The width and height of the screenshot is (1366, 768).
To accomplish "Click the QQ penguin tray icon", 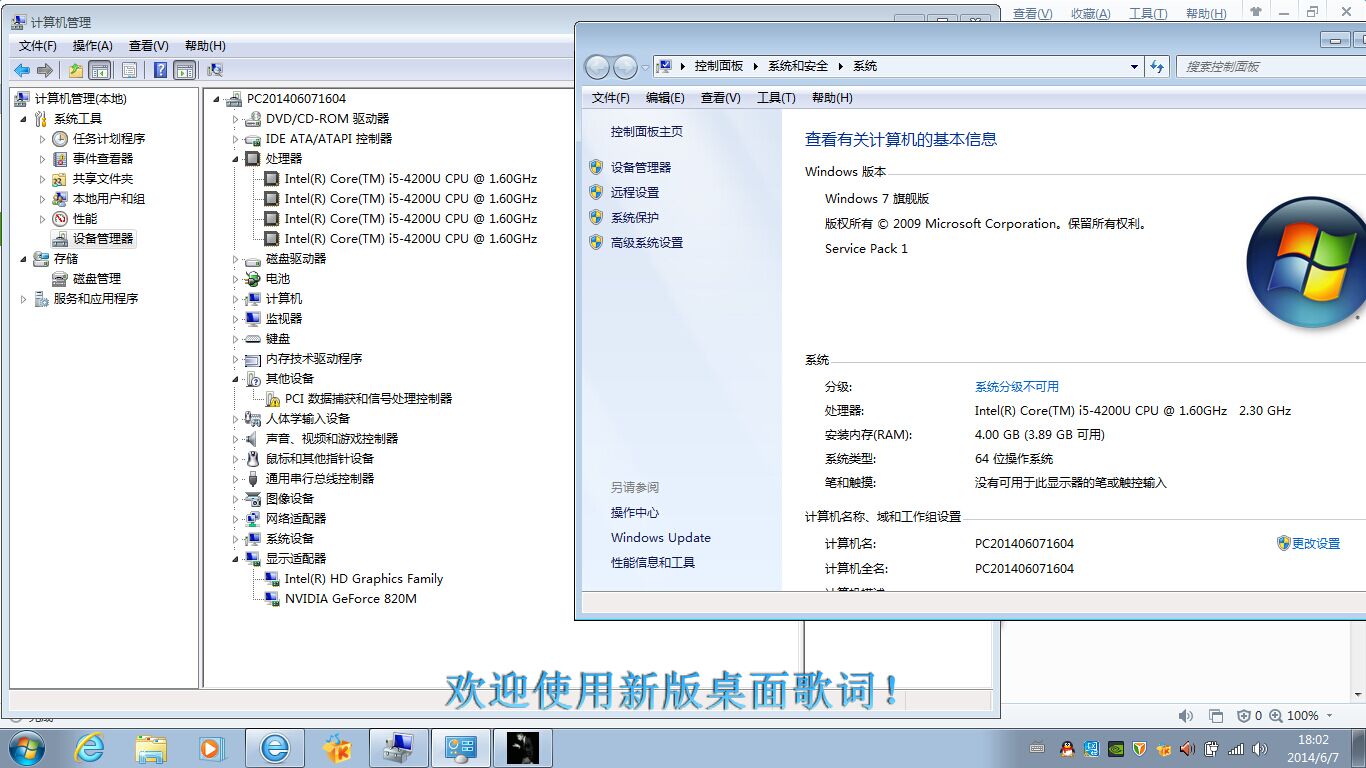I will (x=1066, y=748).
